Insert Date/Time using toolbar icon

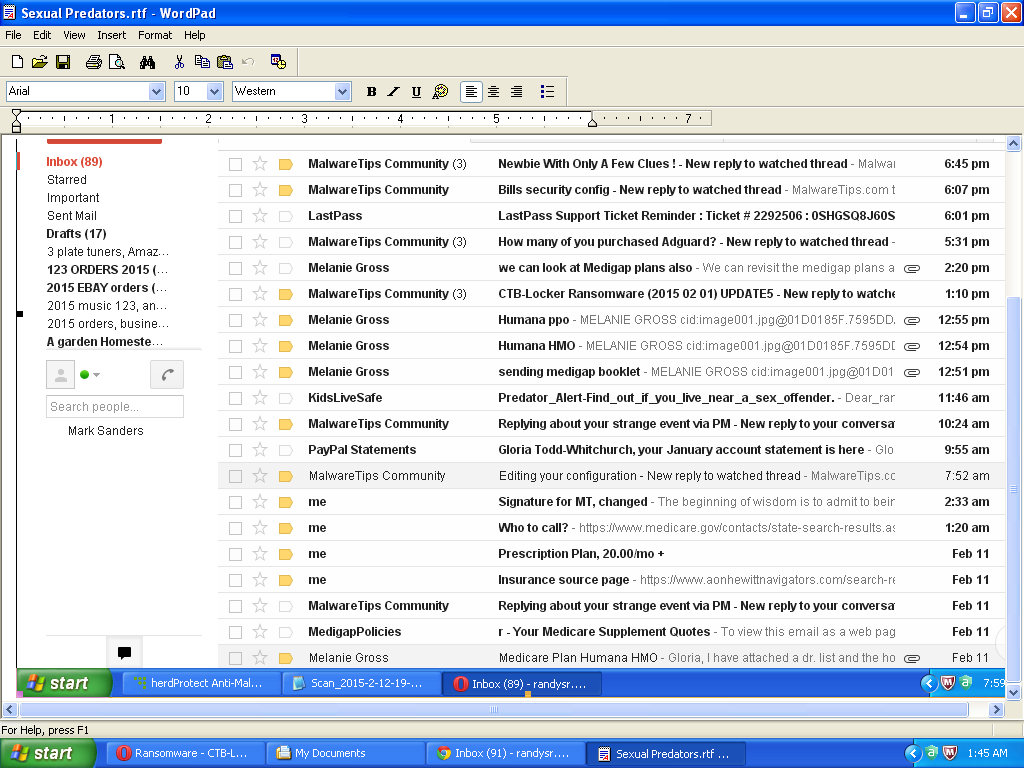point(278,62)
